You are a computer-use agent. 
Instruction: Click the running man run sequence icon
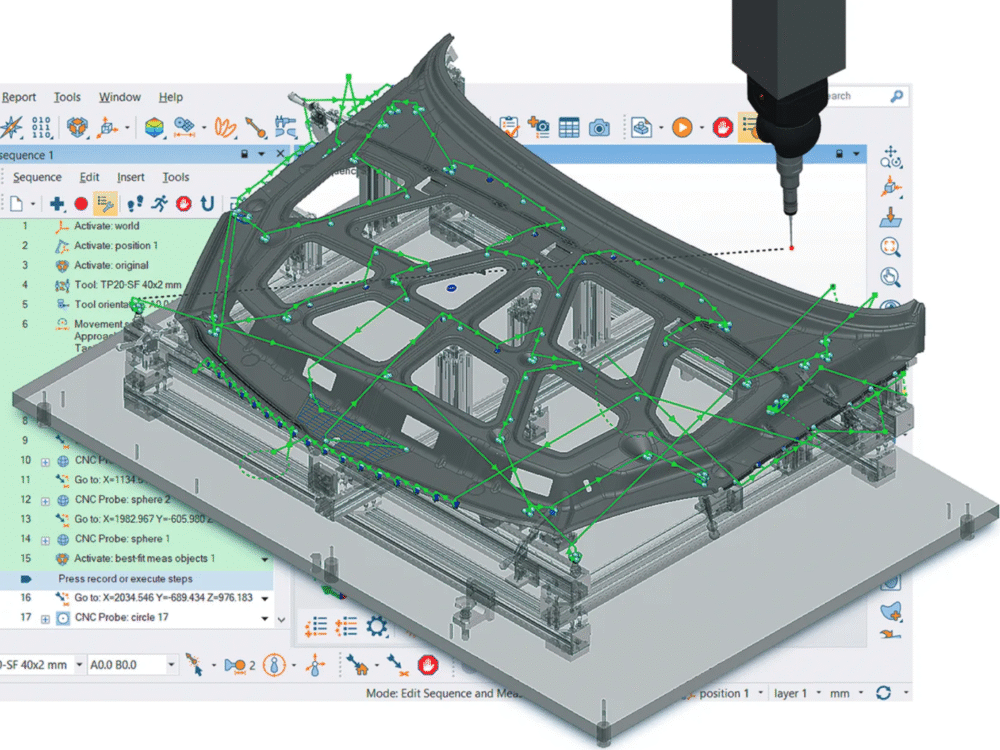pos(159,204)
